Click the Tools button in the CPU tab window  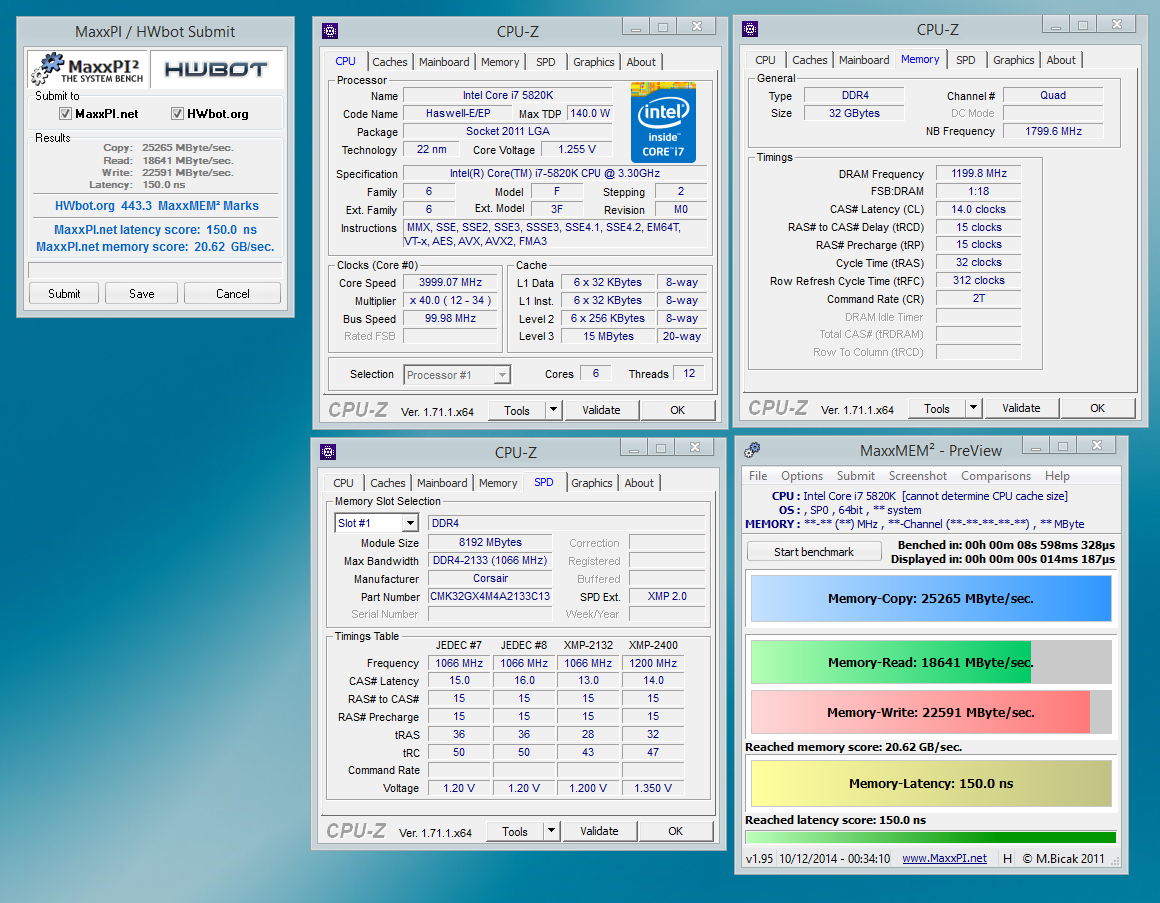(x=517, y=410)
